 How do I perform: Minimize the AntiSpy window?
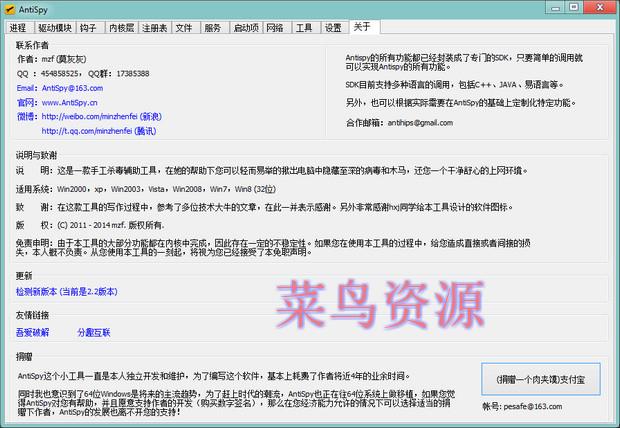tap(556, 8)
